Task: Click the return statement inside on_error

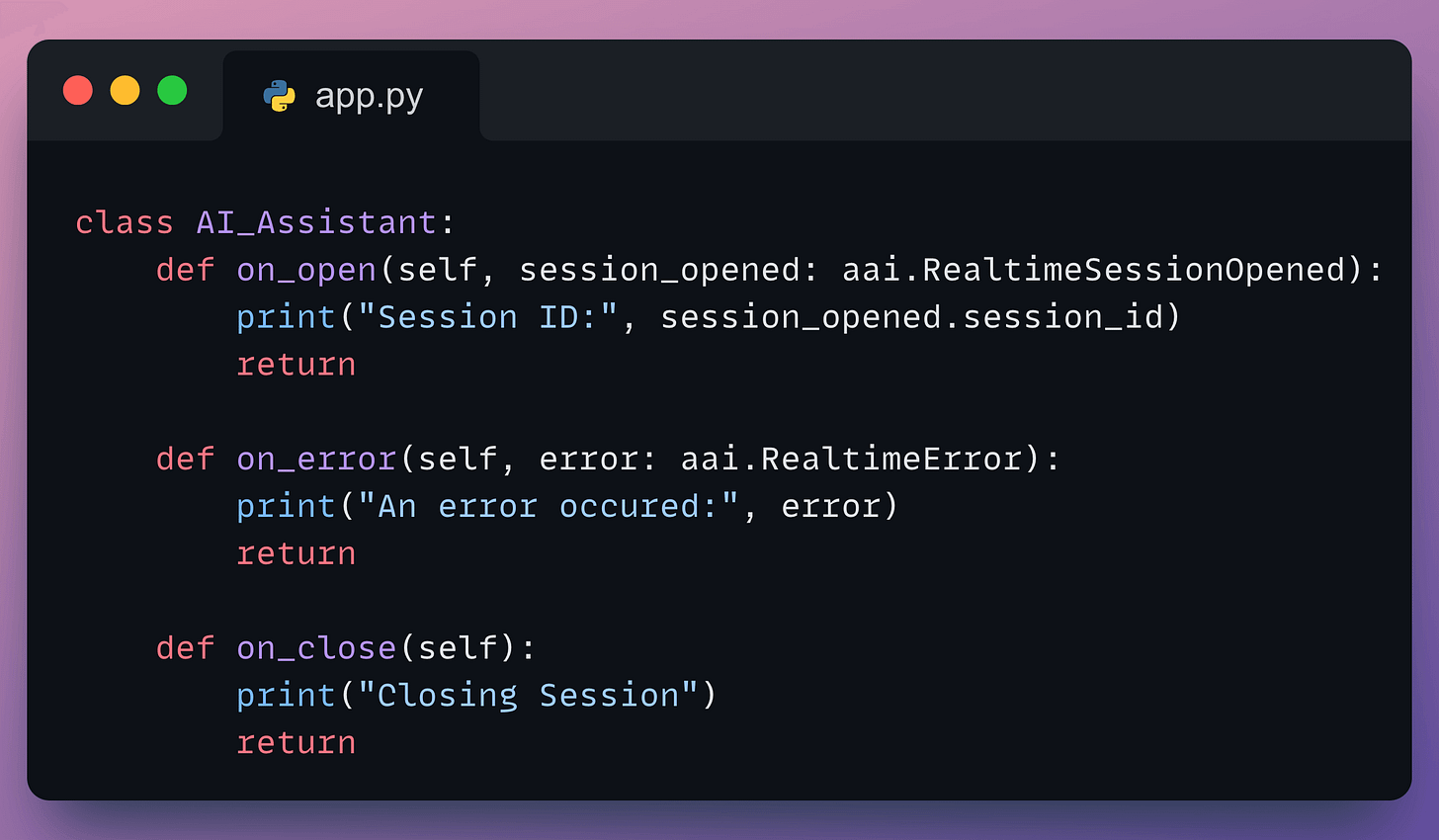Action: pyautogui.click(x=296, y=553)
